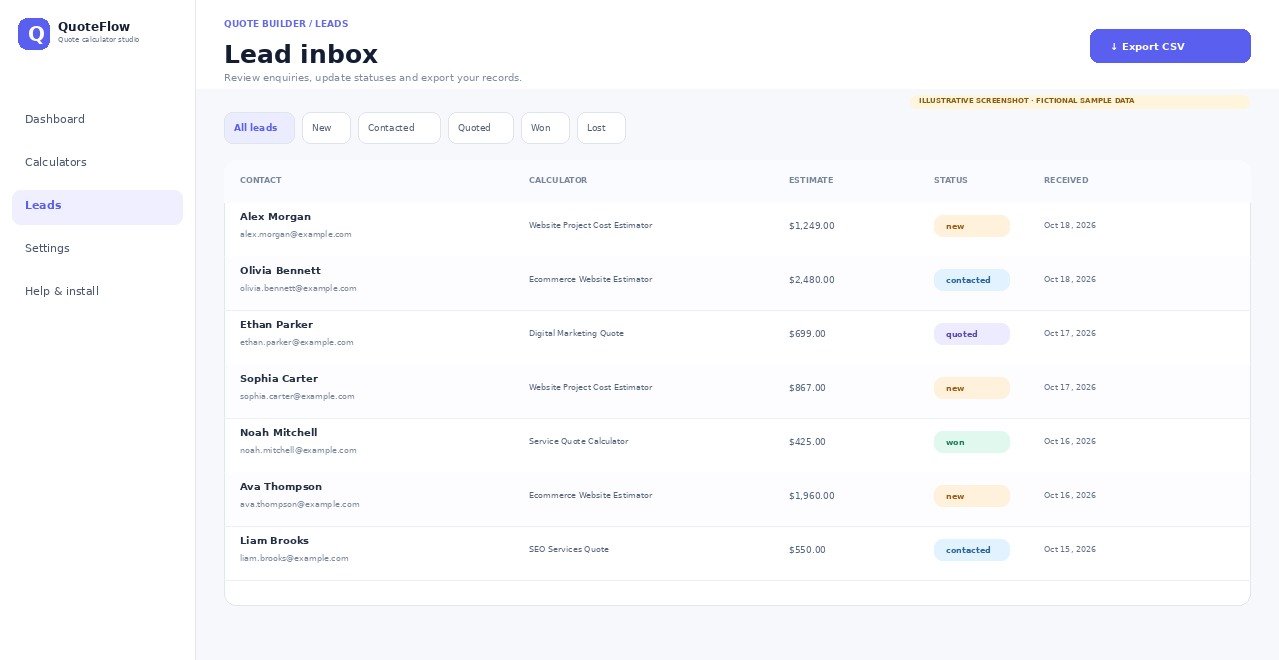Image resolution: width=1279 pixels, height=660 pixels.
Task: Click quoted status badge for Ethan Parker
Action: 972,334
